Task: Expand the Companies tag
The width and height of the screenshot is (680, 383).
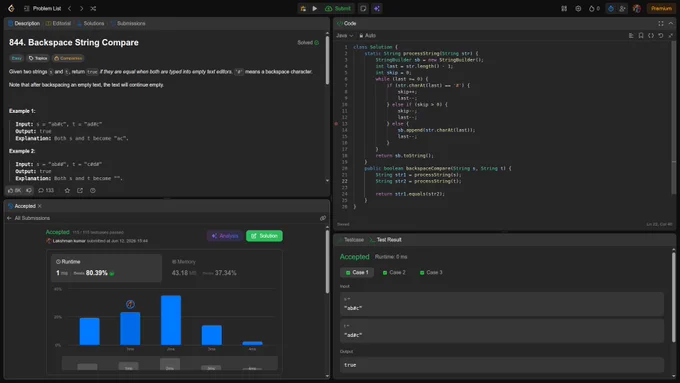Action: pos(68,58)
